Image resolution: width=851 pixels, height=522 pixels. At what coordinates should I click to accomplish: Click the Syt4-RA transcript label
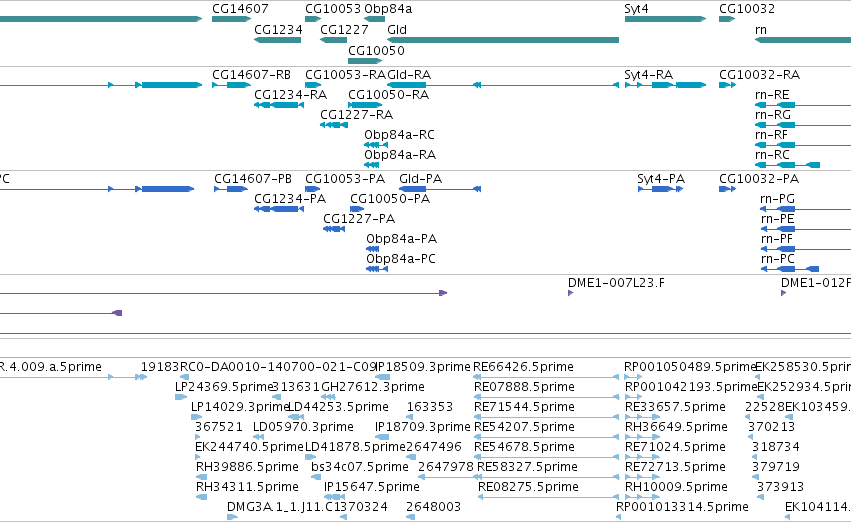pos(649,75)
